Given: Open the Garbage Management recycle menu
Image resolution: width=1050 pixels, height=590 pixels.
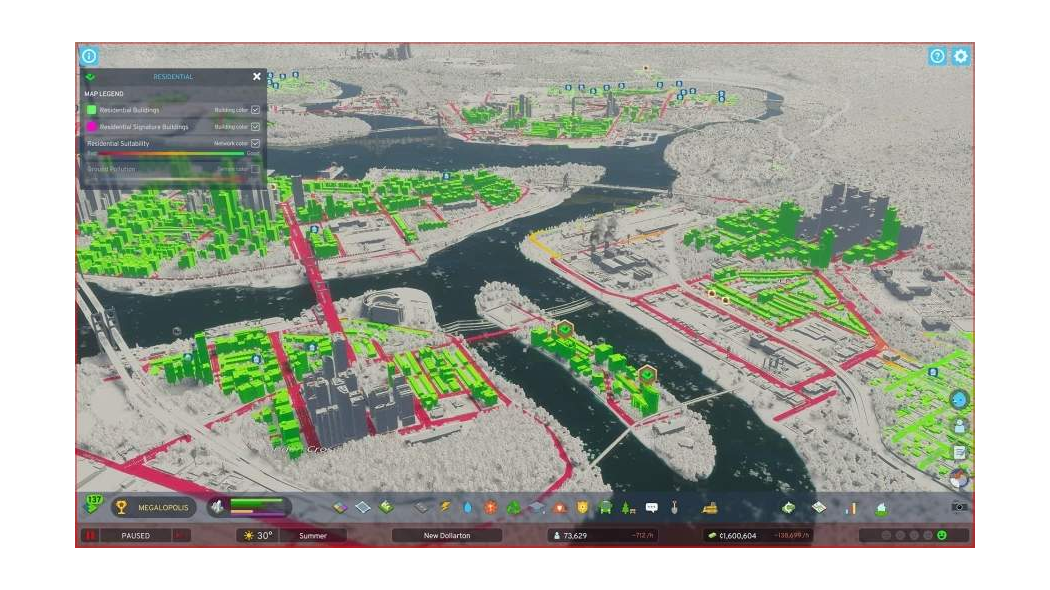Looking at the screenshot, I should [x=514, y=508].
